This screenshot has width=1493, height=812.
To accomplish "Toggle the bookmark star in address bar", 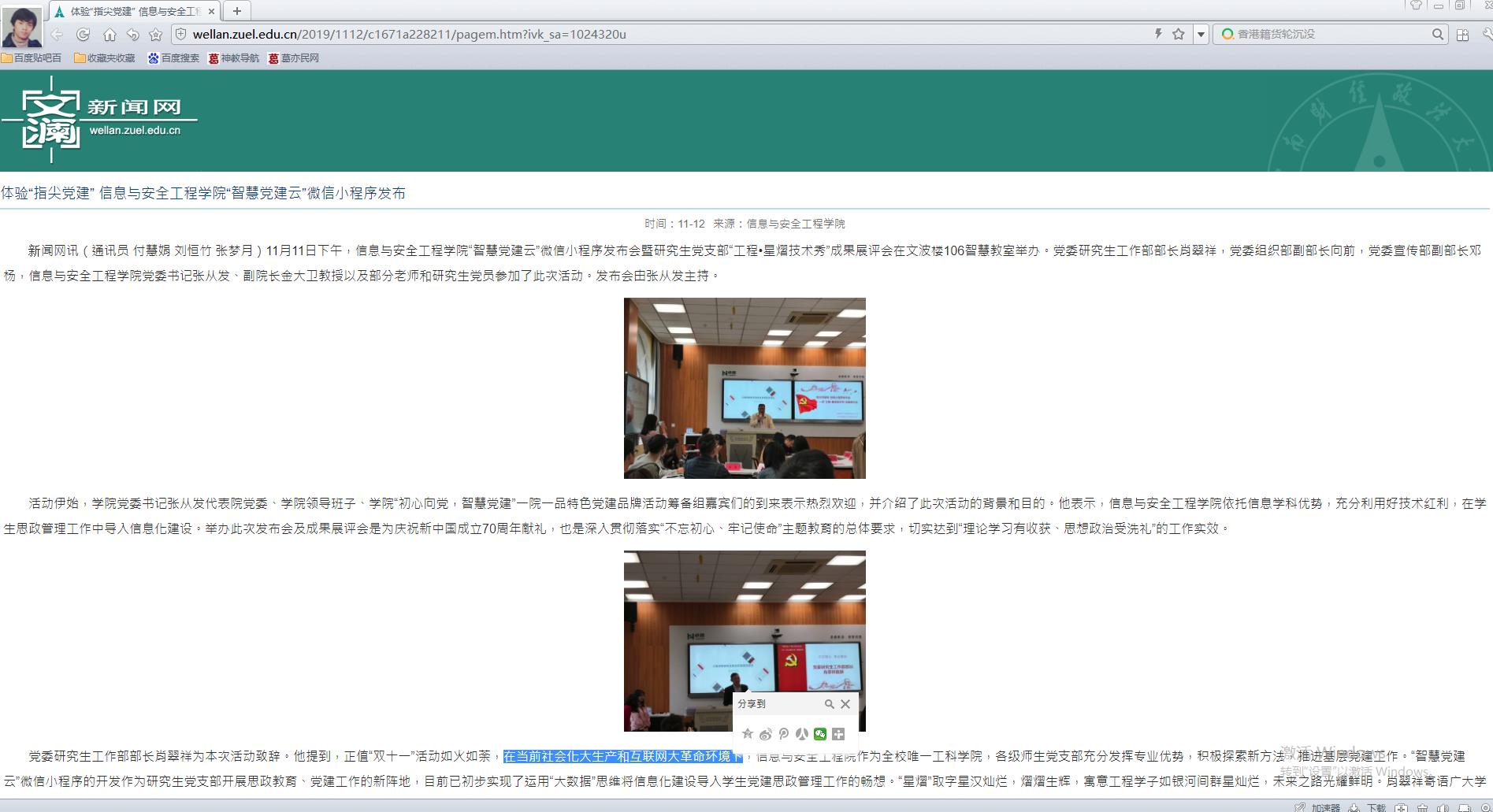I will click(x=1179, y=34).
